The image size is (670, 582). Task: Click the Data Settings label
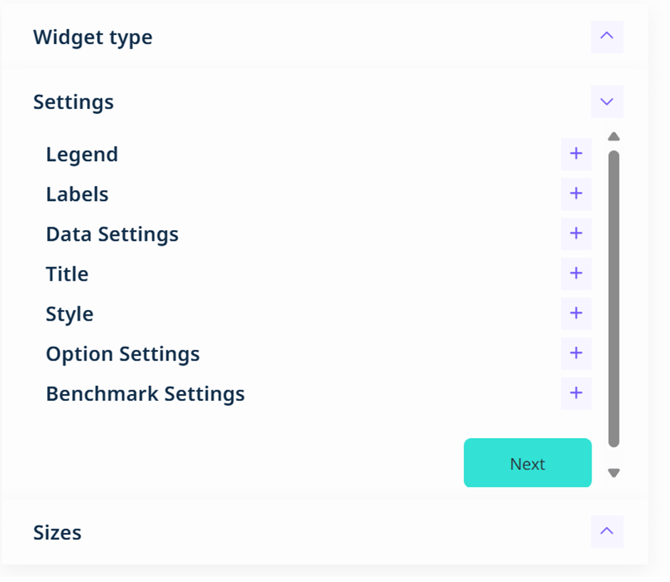tap(112, 235)
